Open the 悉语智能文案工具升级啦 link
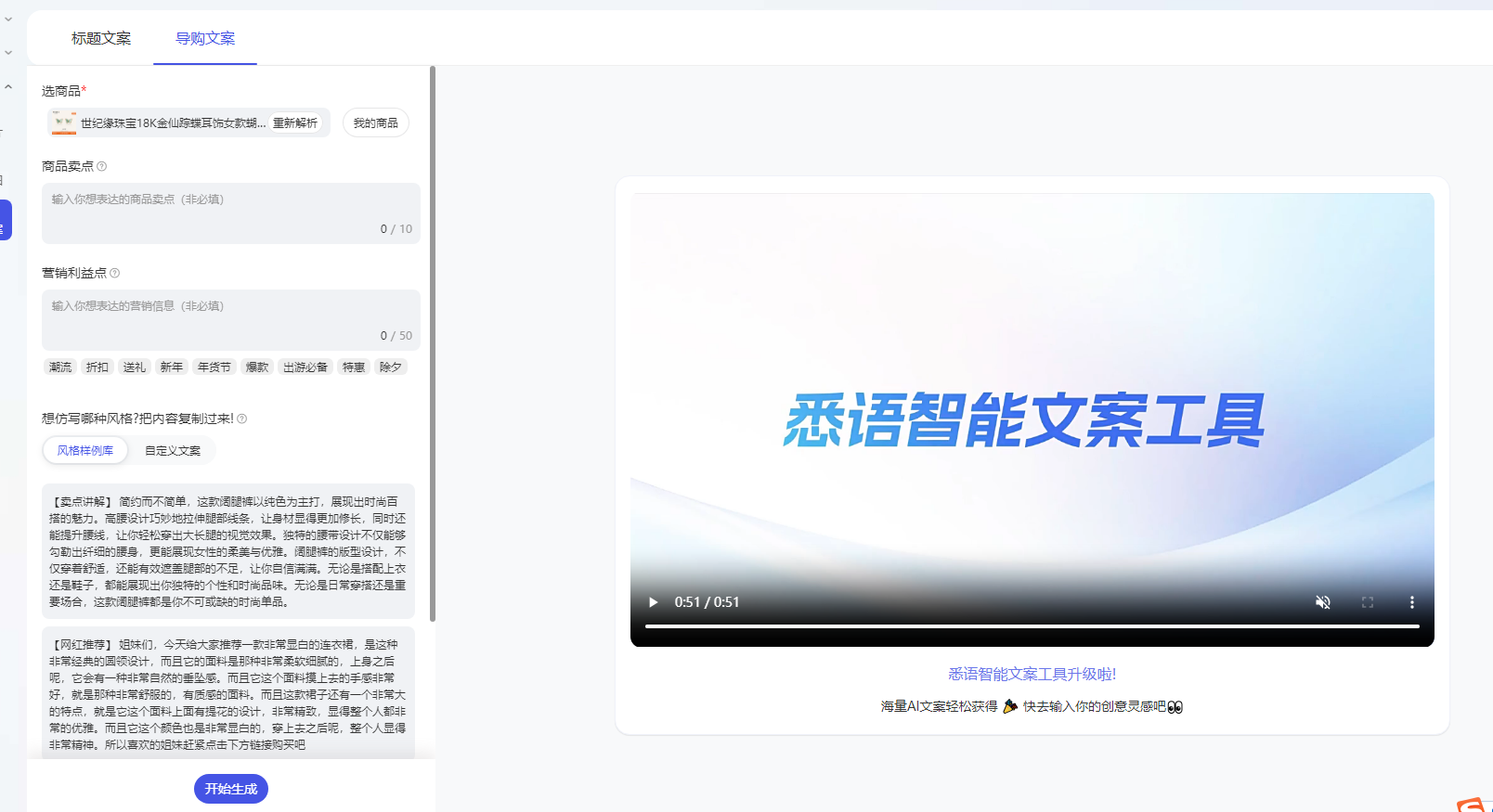Viewport: 1493px width, 812px height. (1032, 674)
